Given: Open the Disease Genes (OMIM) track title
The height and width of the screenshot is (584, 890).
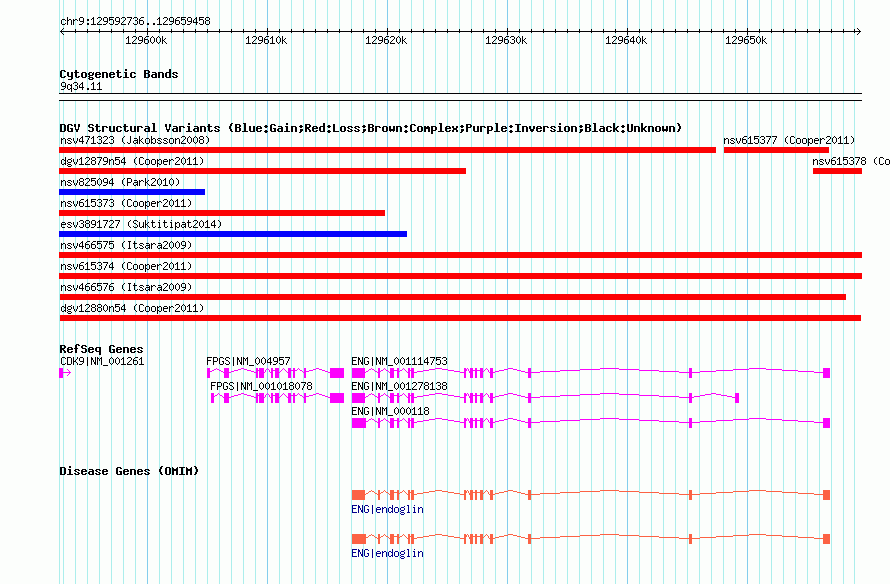Looking at the screenshot, I should [129, 471].
